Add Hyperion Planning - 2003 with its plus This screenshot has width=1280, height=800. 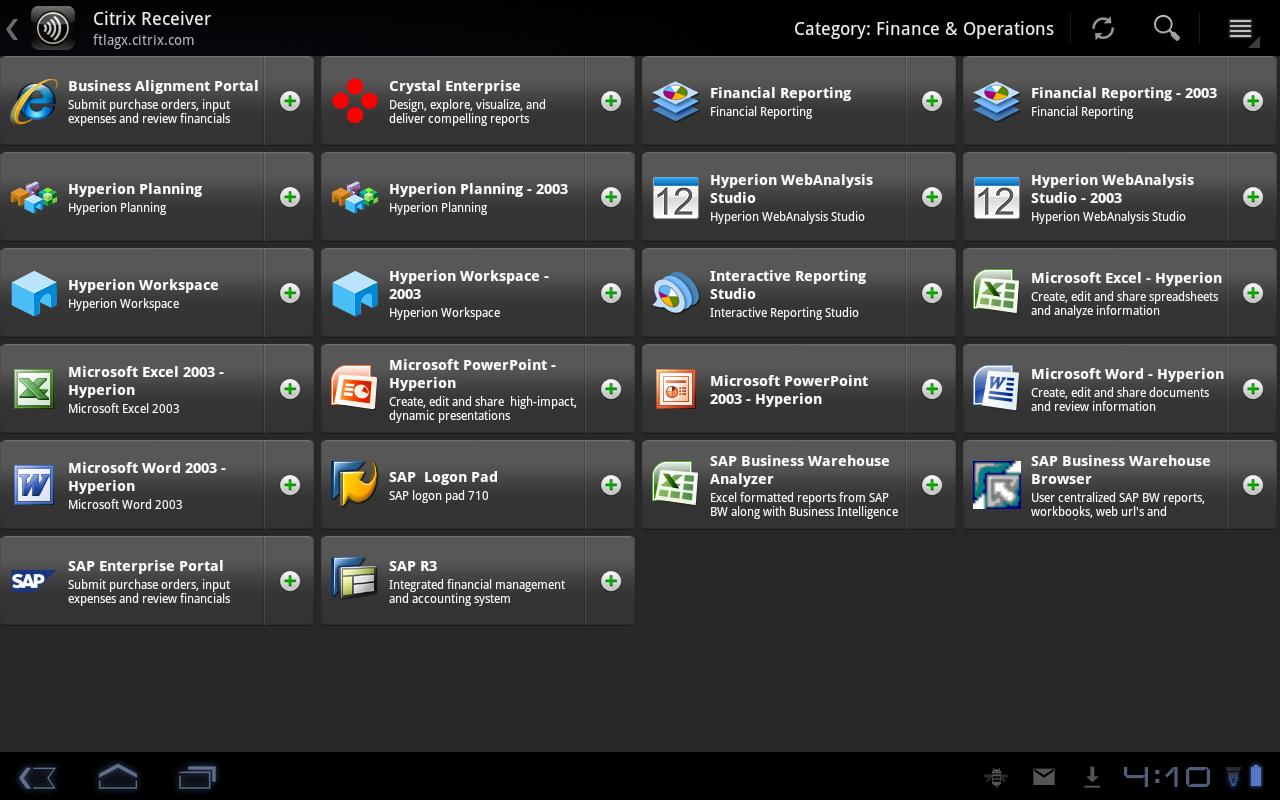611,197
